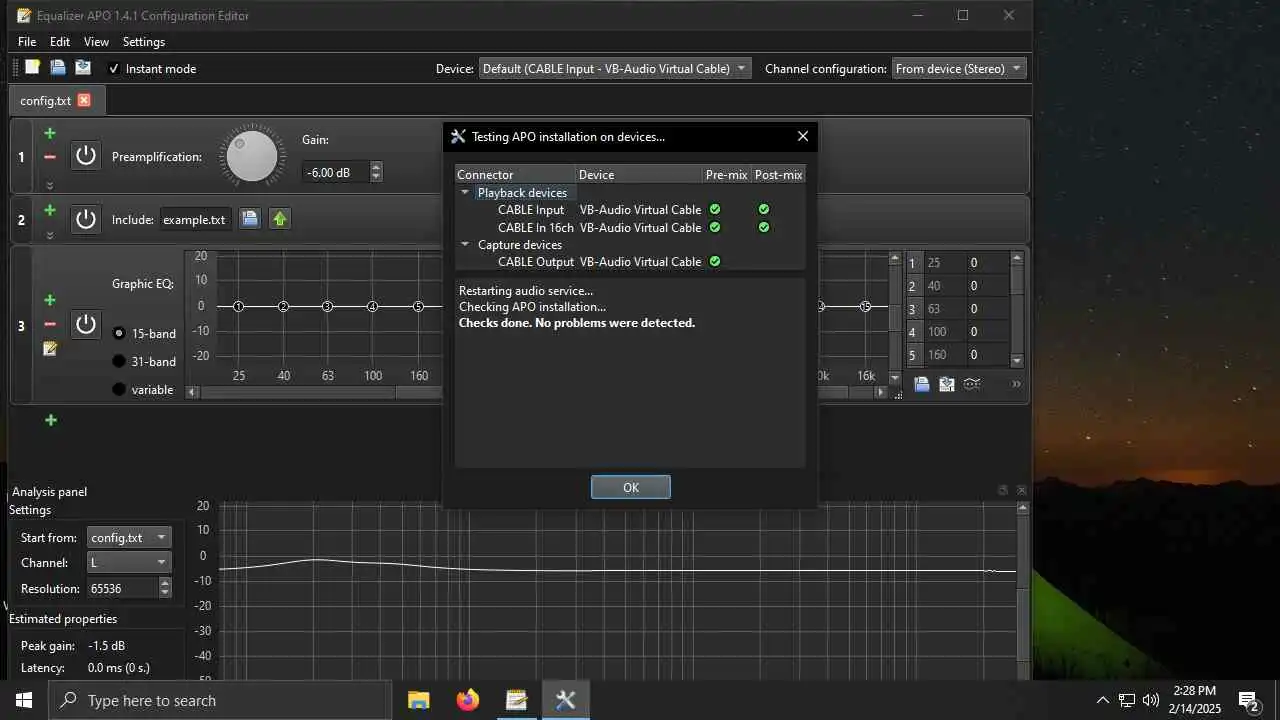Viewport: 1280px width, 720px height.
Task: Select the CABLE Output device row
Action: (x=630, y=261)
